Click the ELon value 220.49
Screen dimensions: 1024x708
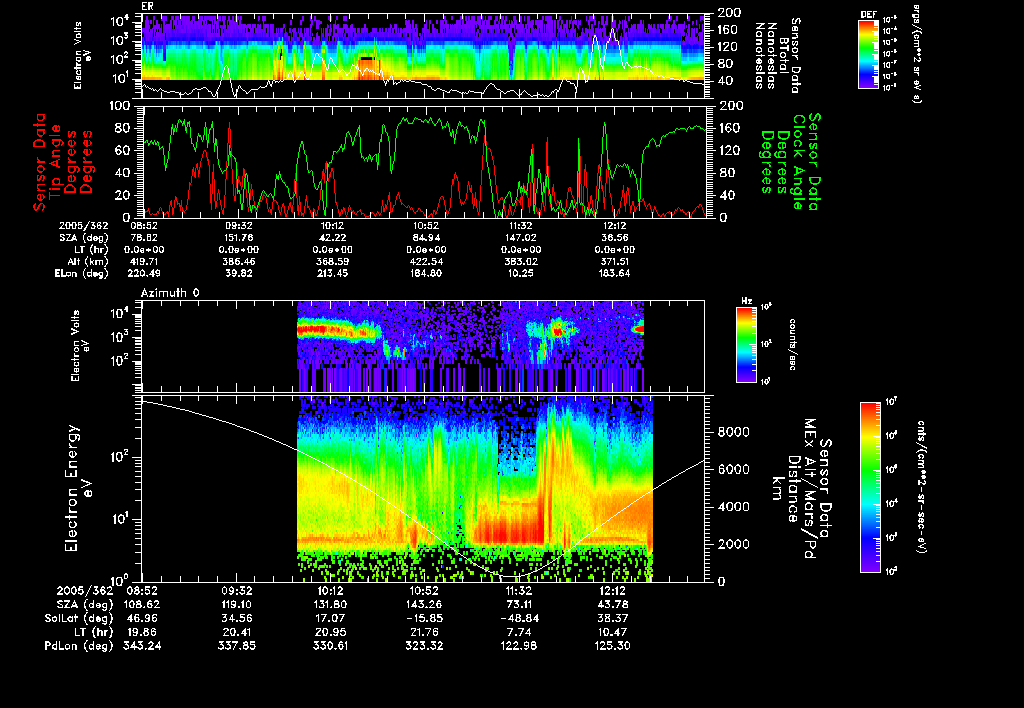[x=145, y=273]
